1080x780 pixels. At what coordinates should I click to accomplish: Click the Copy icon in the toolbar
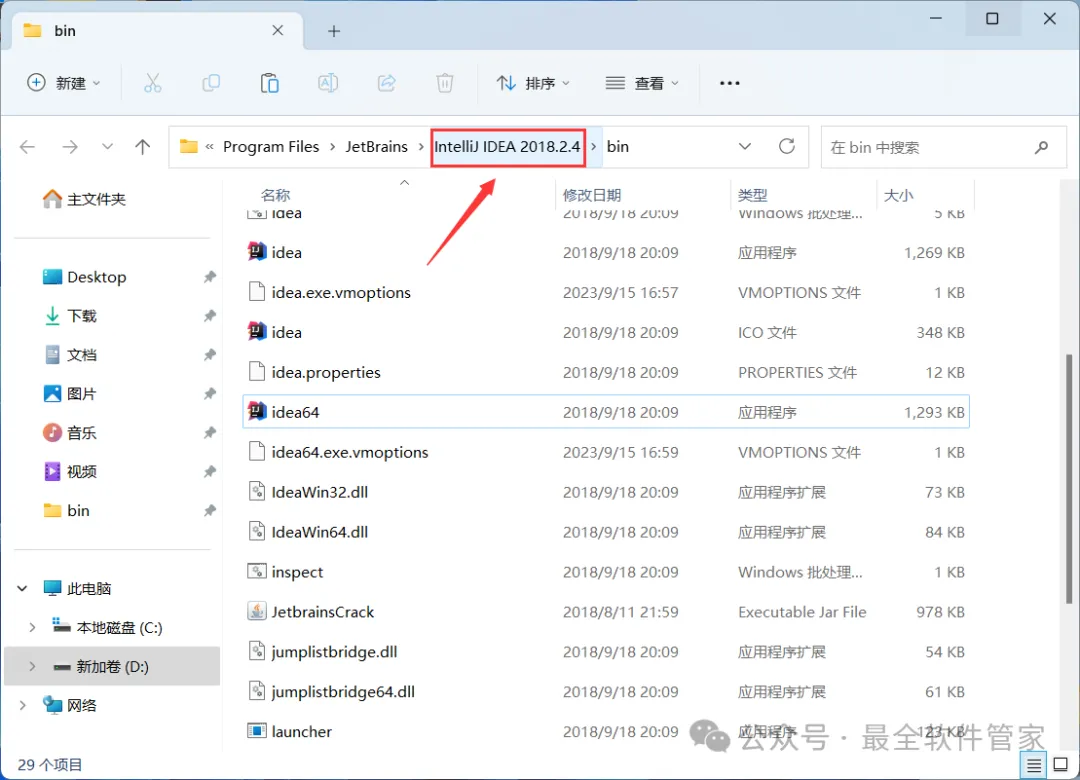pos(211,83)
